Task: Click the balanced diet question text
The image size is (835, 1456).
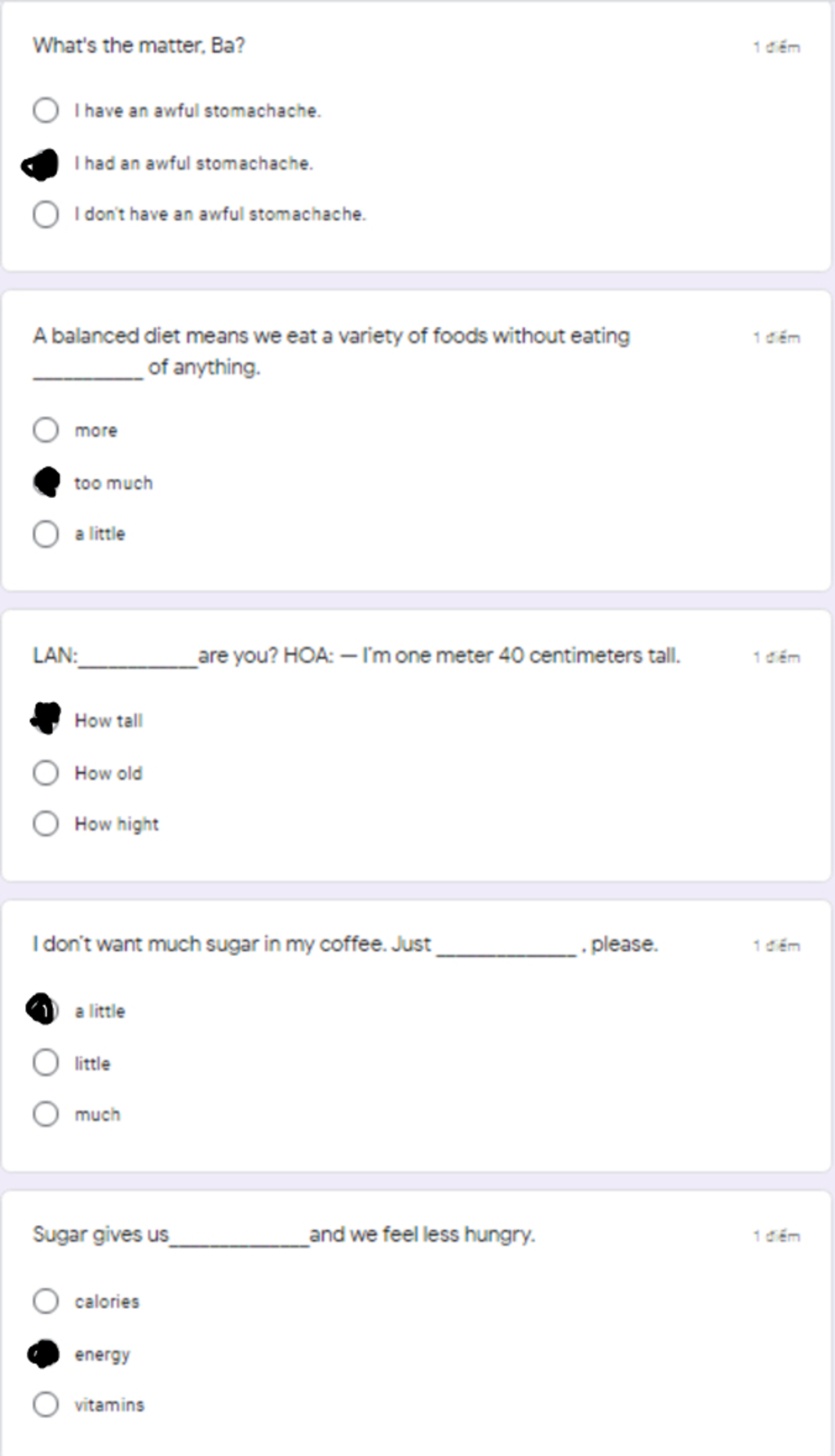Action: tap(331, 351)
